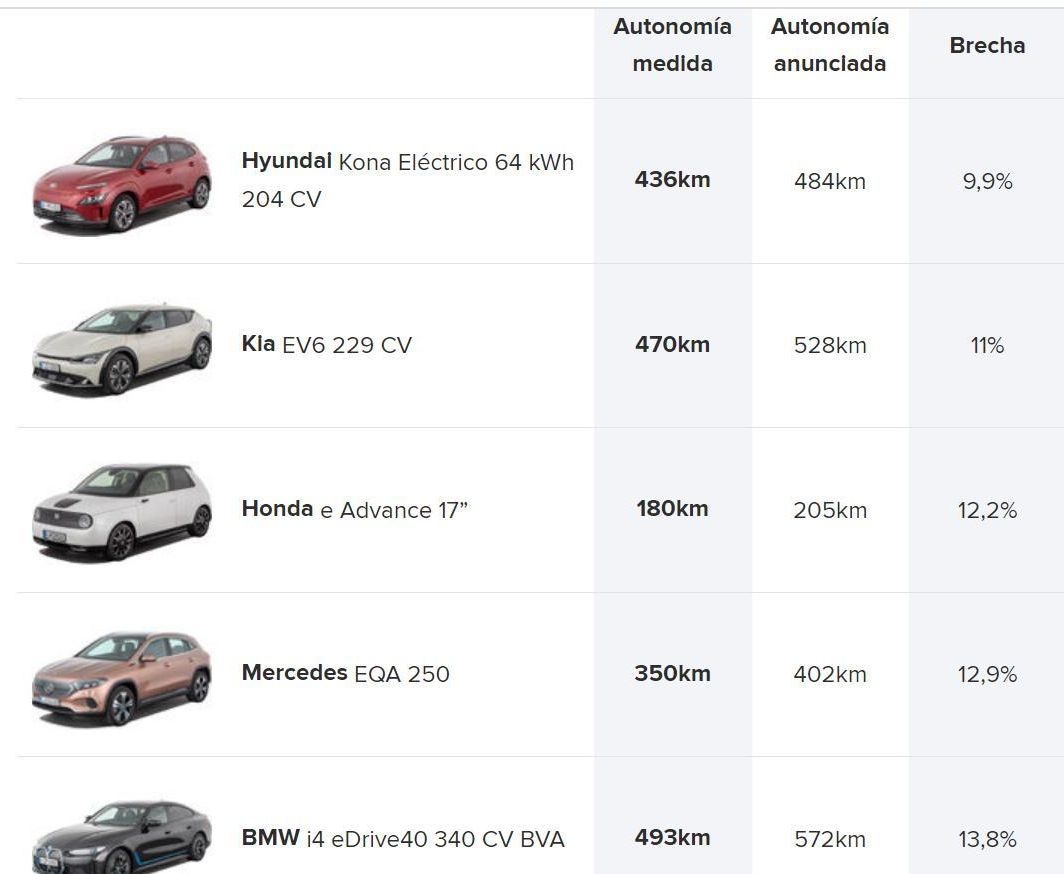Viewport: 1064px width, 874px height.
Task: Select the 9,9% gap value for Hyundai
Action: click(987, 181)
